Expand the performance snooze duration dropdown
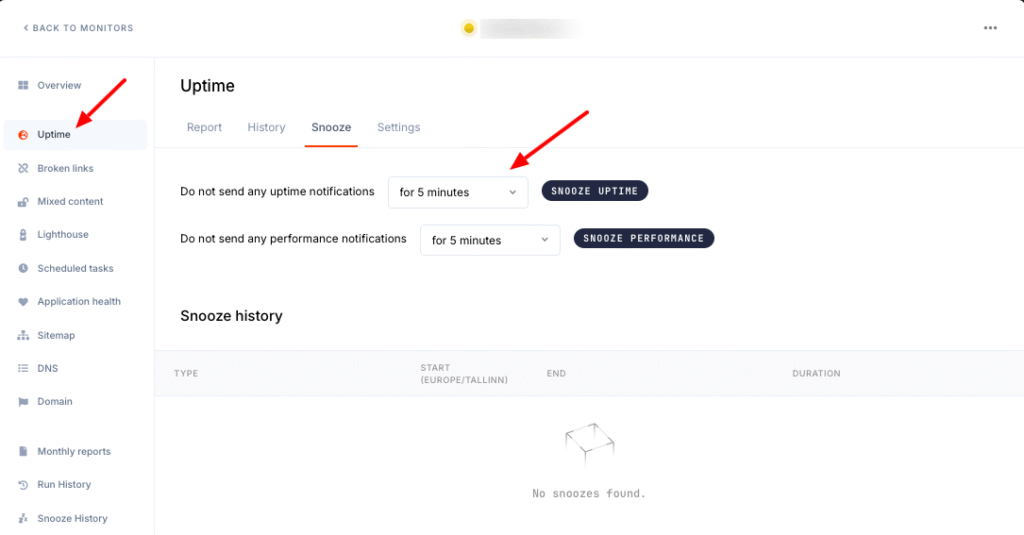Screen dimensions: 1024x535 coord(489,240)
